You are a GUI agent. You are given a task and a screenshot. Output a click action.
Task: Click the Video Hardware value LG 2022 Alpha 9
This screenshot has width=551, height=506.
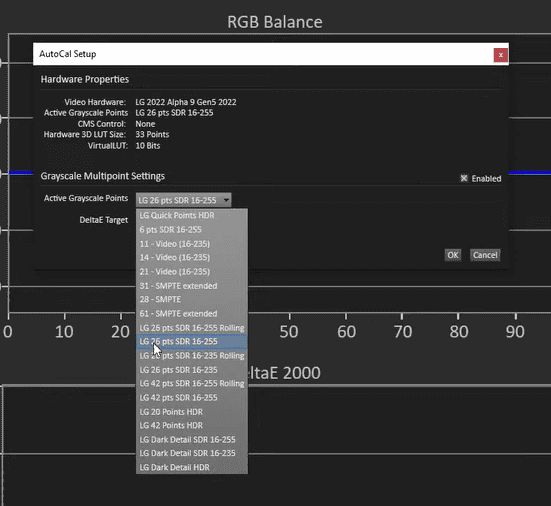click(186, 102)
